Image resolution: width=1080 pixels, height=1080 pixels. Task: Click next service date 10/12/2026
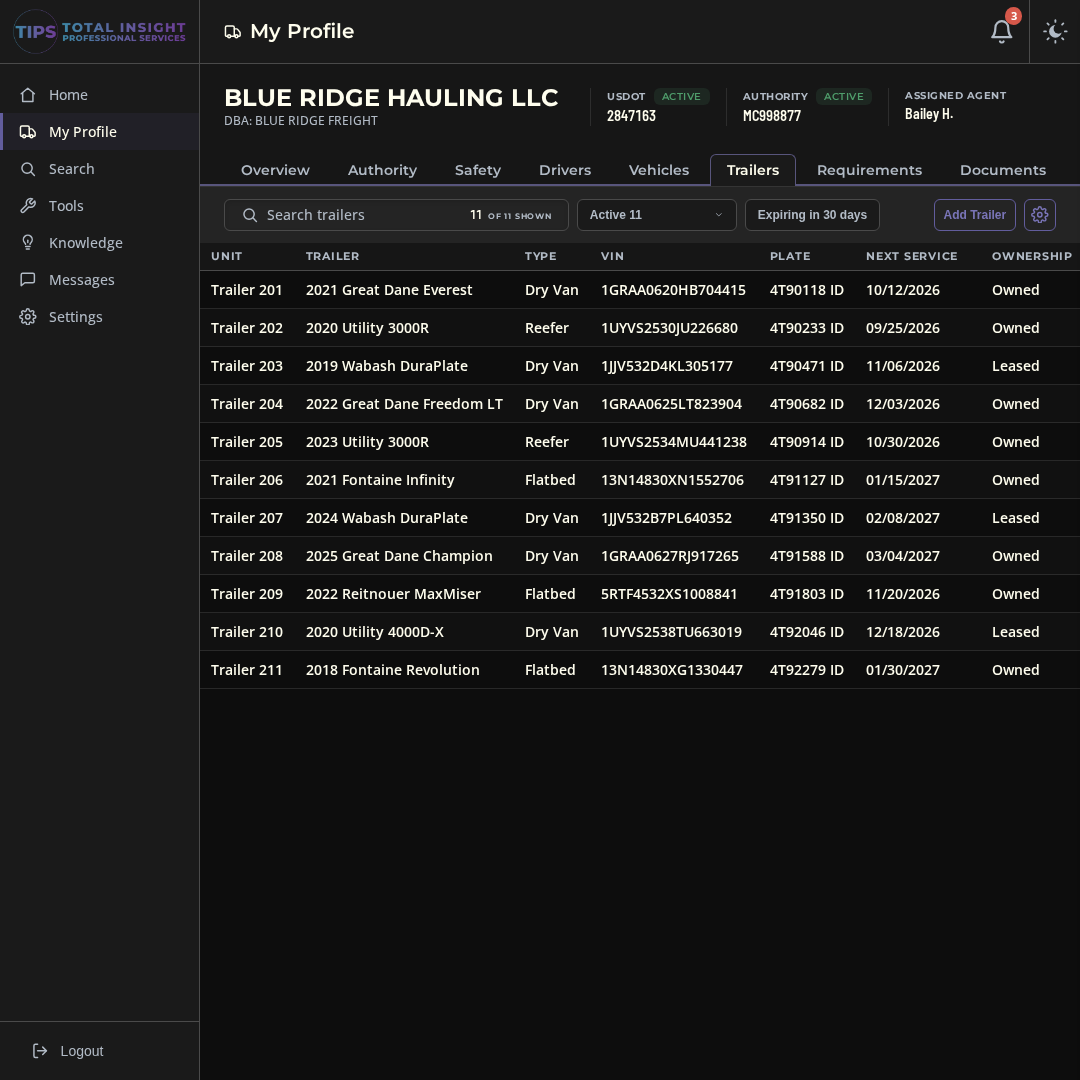[x=902, y=290]
